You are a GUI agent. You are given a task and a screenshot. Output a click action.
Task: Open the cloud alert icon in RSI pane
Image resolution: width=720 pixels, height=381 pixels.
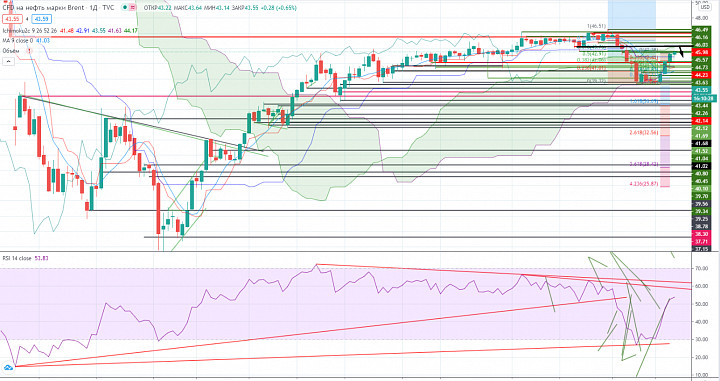[8, 367]
